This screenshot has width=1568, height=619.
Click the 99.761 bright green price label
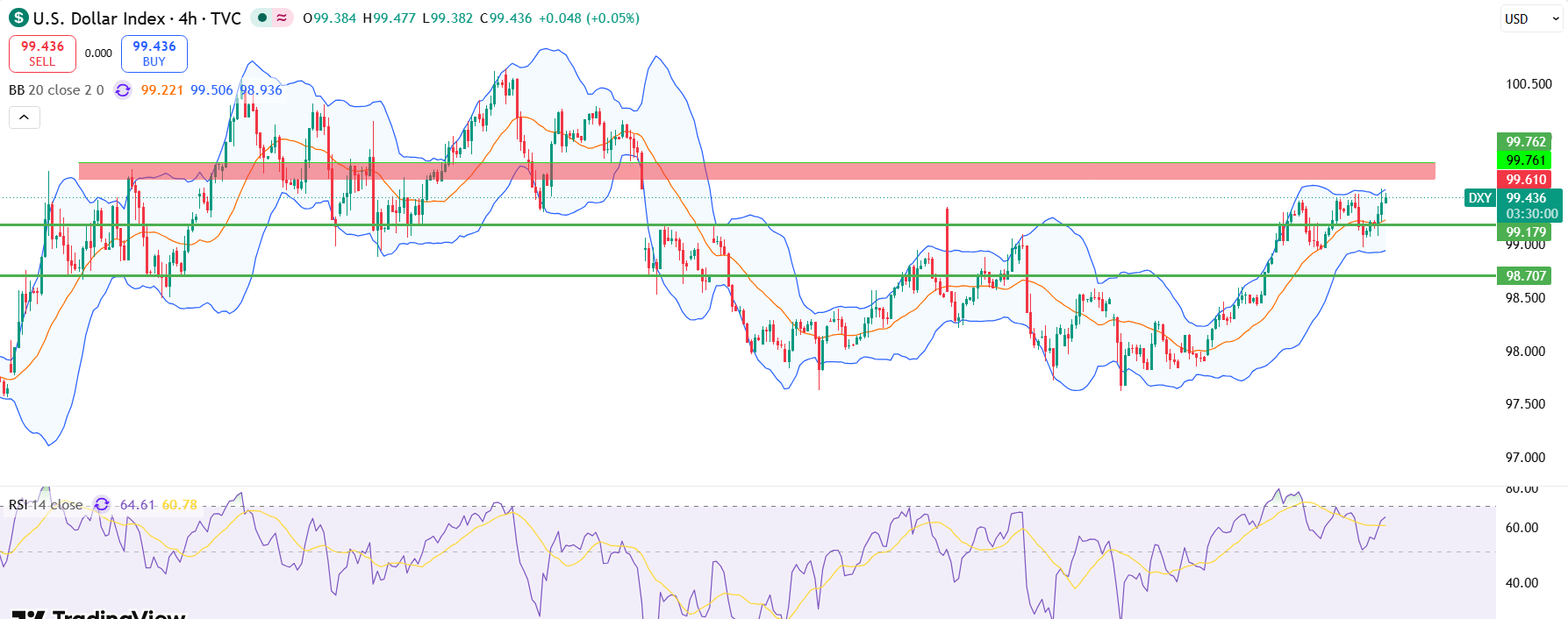1525,160
